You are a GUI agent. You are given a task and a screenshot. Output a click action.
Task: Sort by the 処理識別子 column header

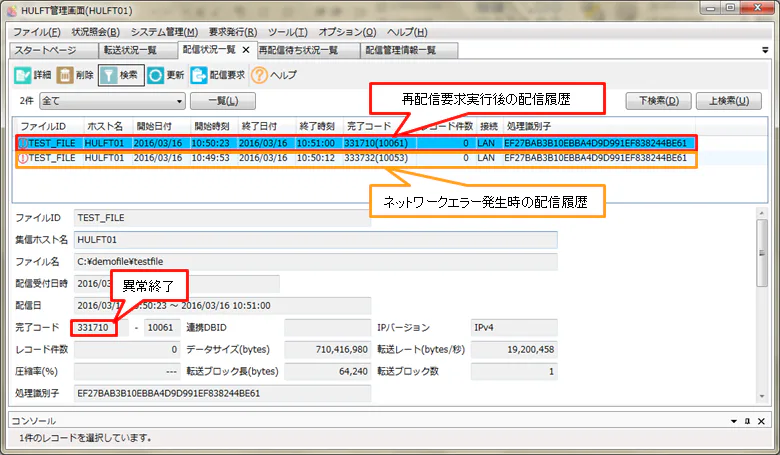(x=599, y=126)
